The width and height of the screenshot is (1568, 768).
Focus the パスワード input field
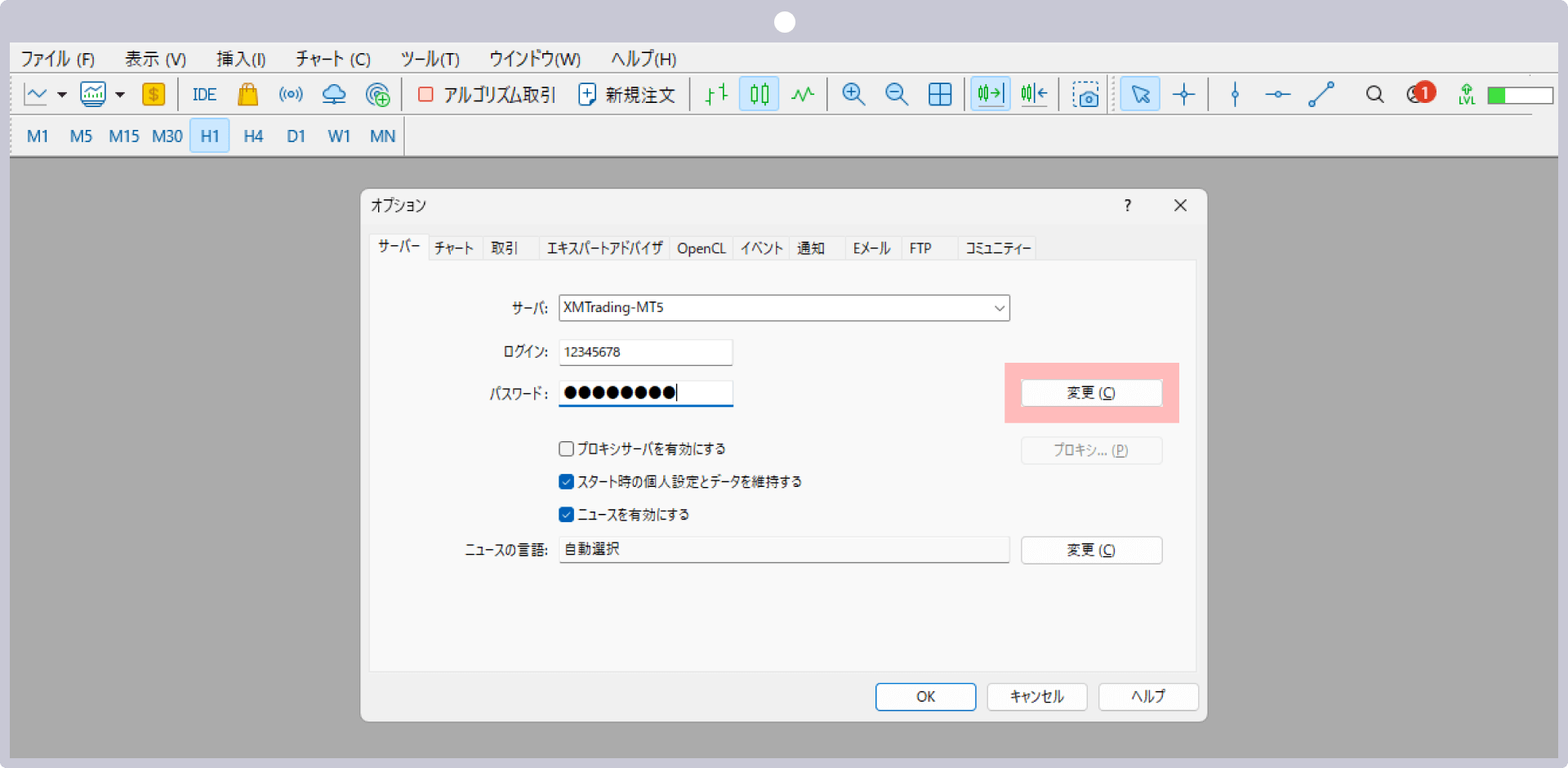(645, 393)
